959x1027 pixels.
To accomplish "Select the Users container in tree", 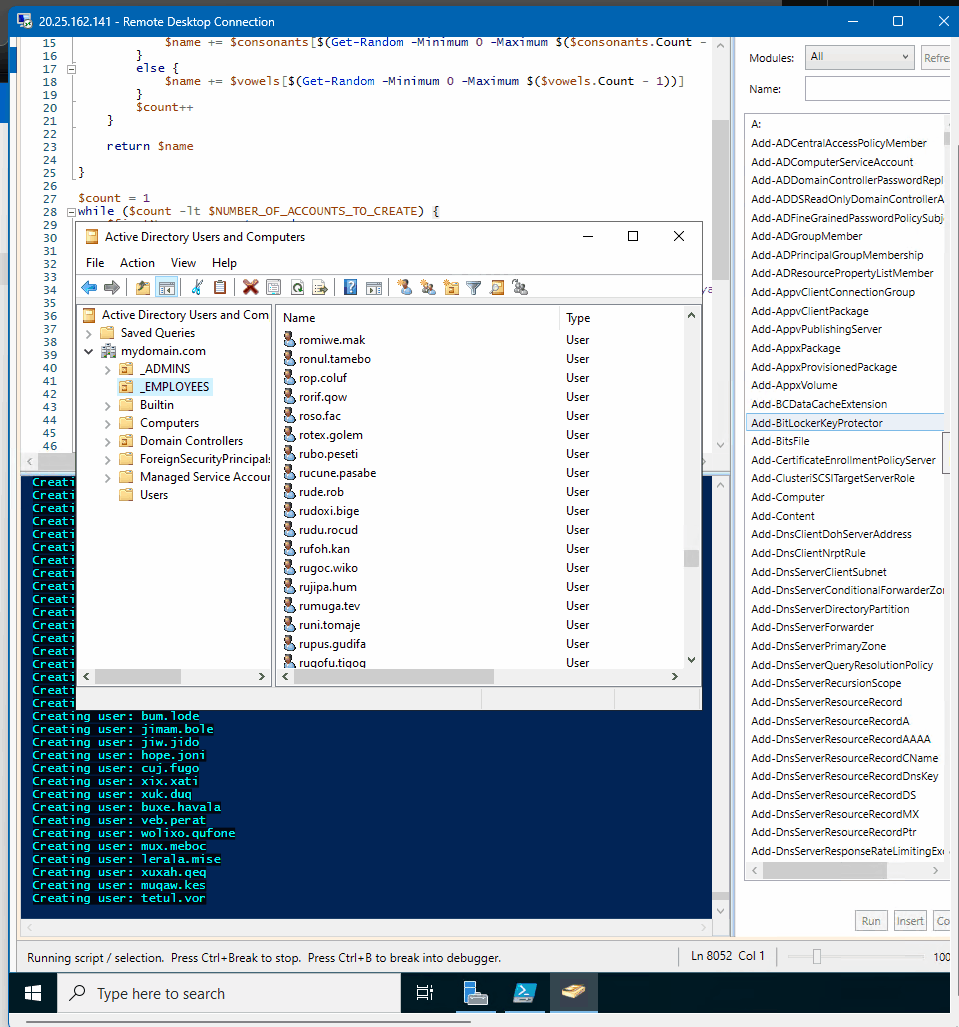I will [x=153, y=495].
